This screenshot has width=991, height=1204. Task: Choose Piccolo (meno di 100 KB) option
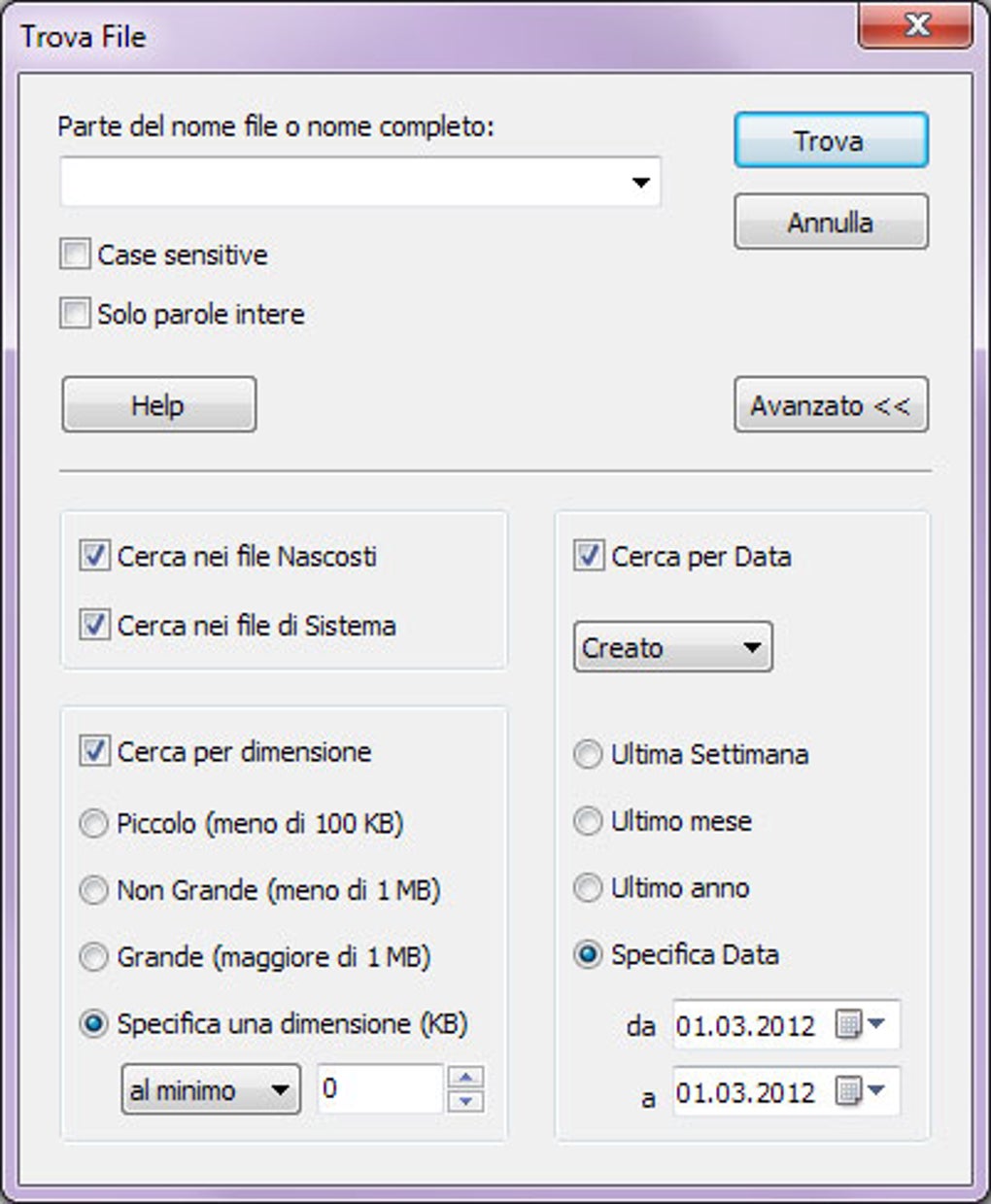(x=93, y=824)
